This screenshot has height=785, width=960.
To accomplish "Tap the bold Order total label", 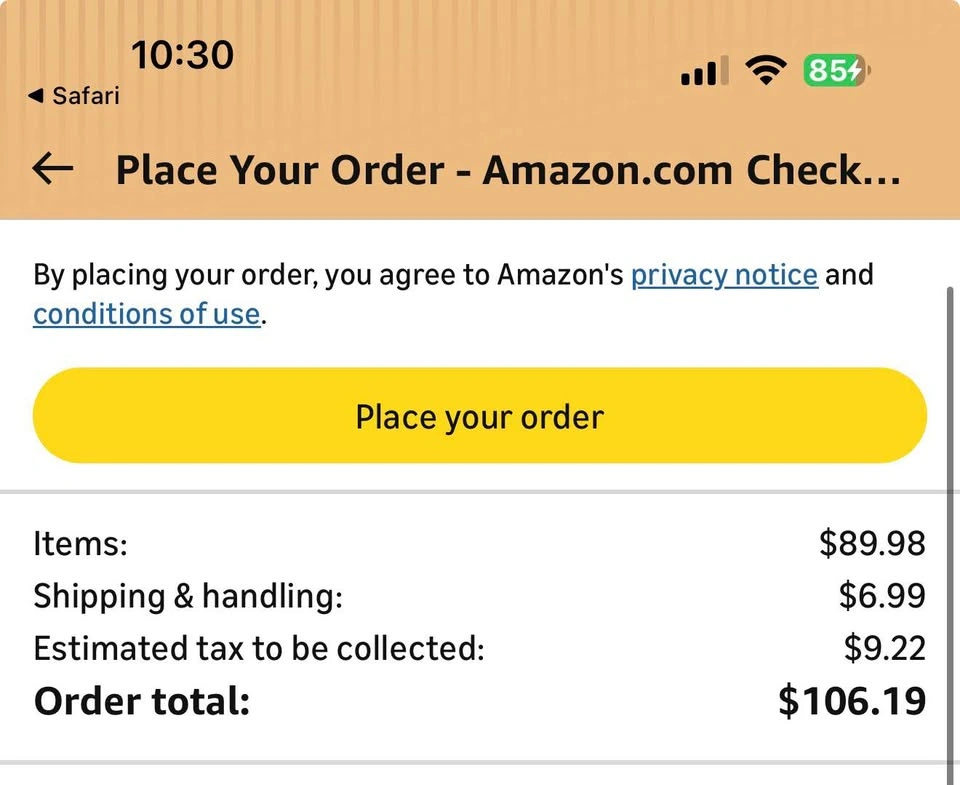I will coord(141,701).
